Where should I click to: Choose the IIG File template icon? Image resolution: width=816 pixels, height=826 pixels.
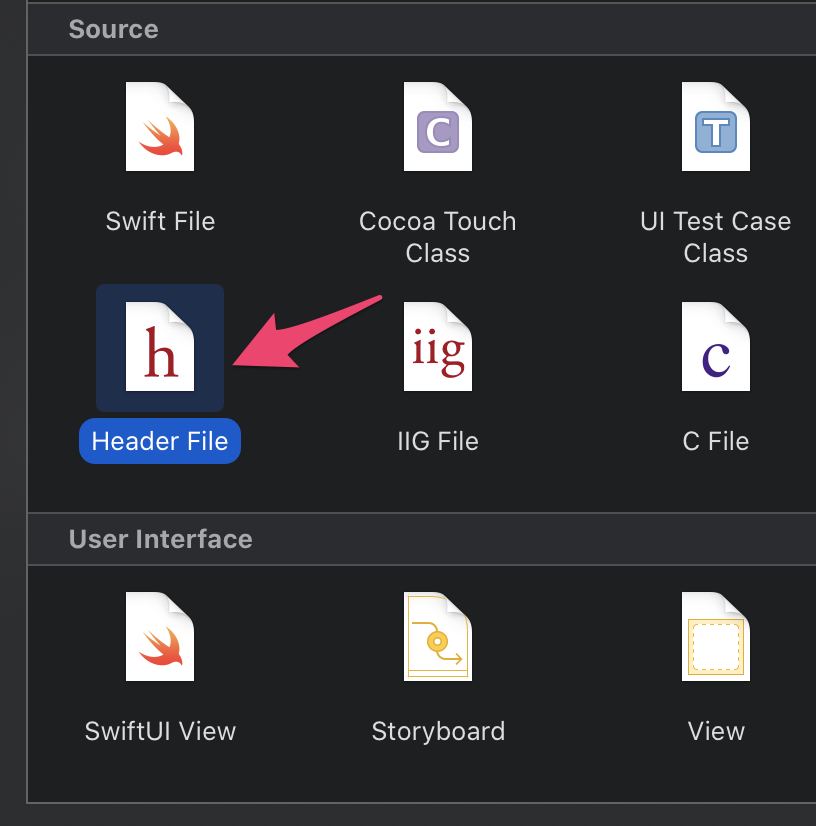coord(438,347)
